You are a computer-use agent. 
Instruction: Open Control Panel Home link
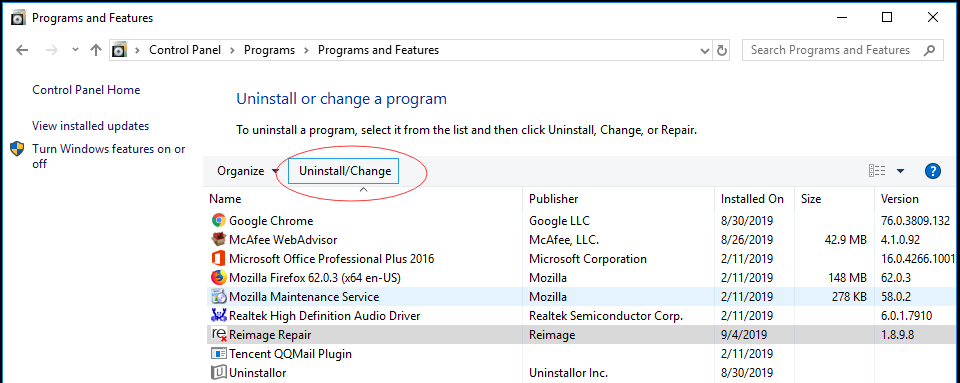(86, 90)
